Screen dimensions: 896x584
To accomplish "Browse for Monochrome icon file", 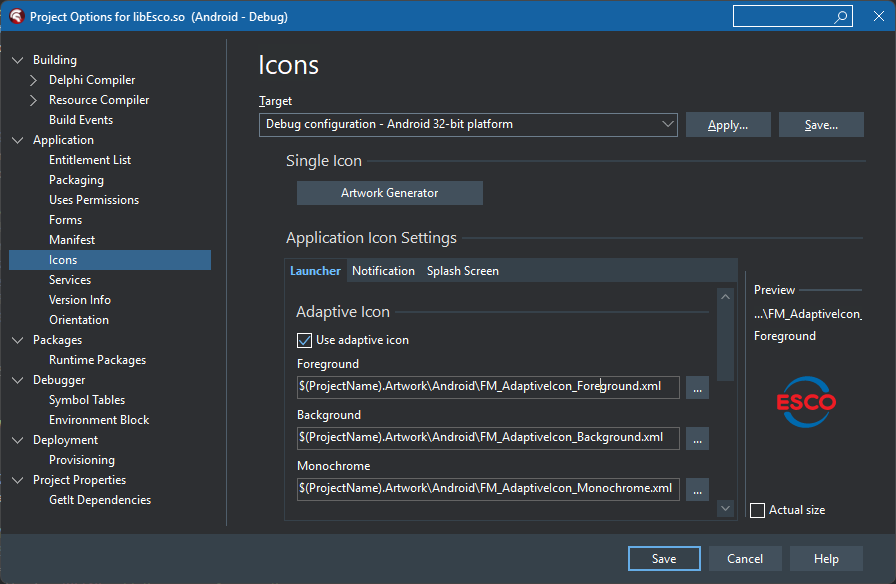I will click(x=697, y=490).
